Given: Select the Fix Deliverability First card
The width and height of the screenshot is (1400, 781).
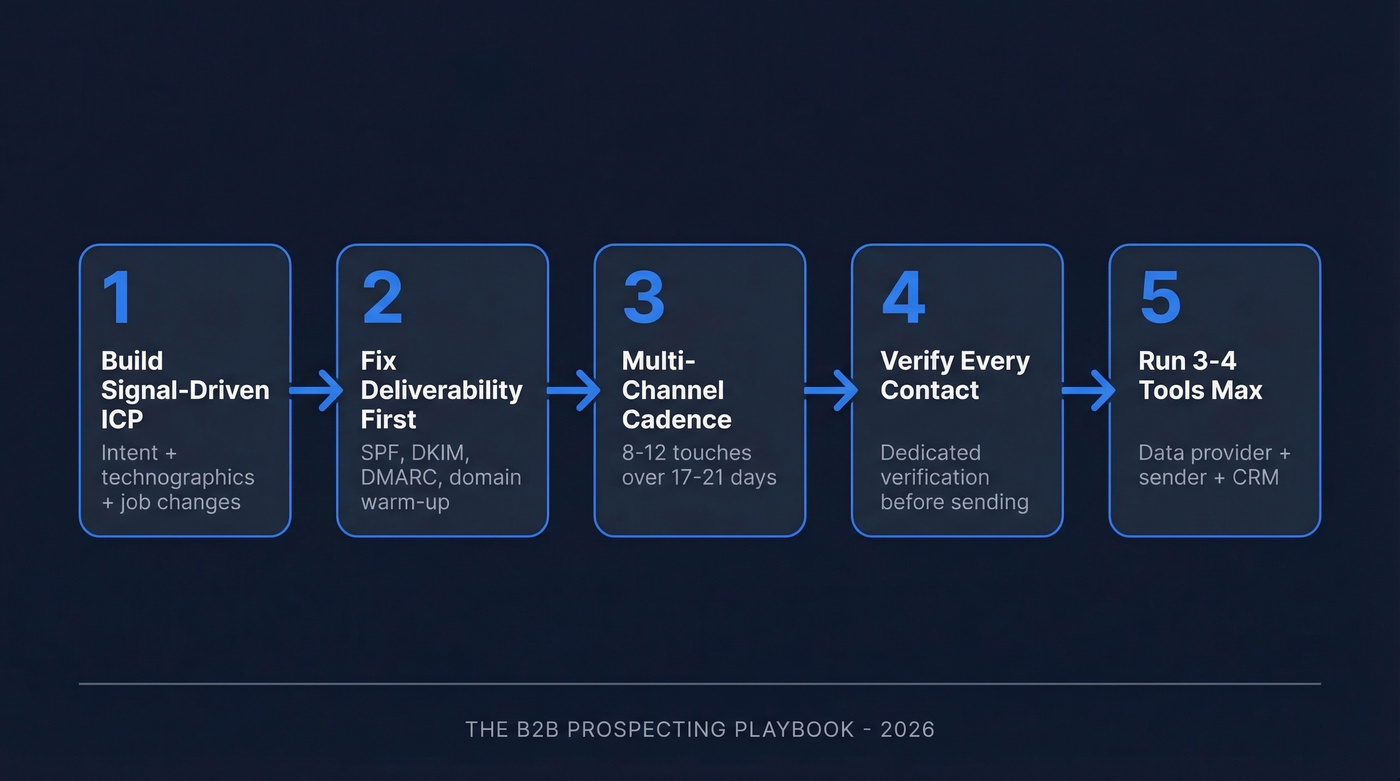Looking at the screenshot, I should tap(442, 390).
